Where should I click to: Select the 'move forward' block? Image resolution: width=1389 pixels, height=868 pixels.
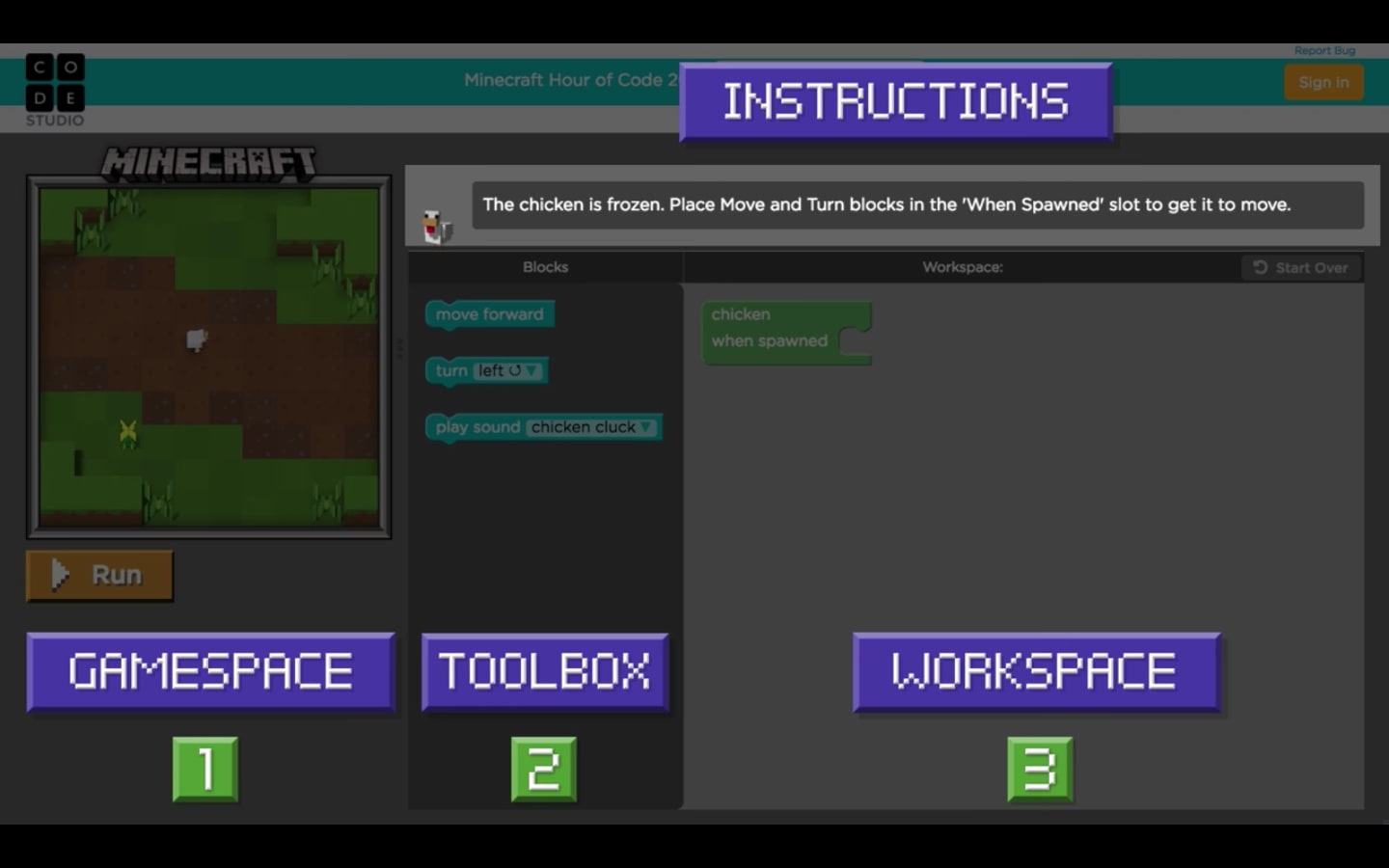[x=489, y=314]
